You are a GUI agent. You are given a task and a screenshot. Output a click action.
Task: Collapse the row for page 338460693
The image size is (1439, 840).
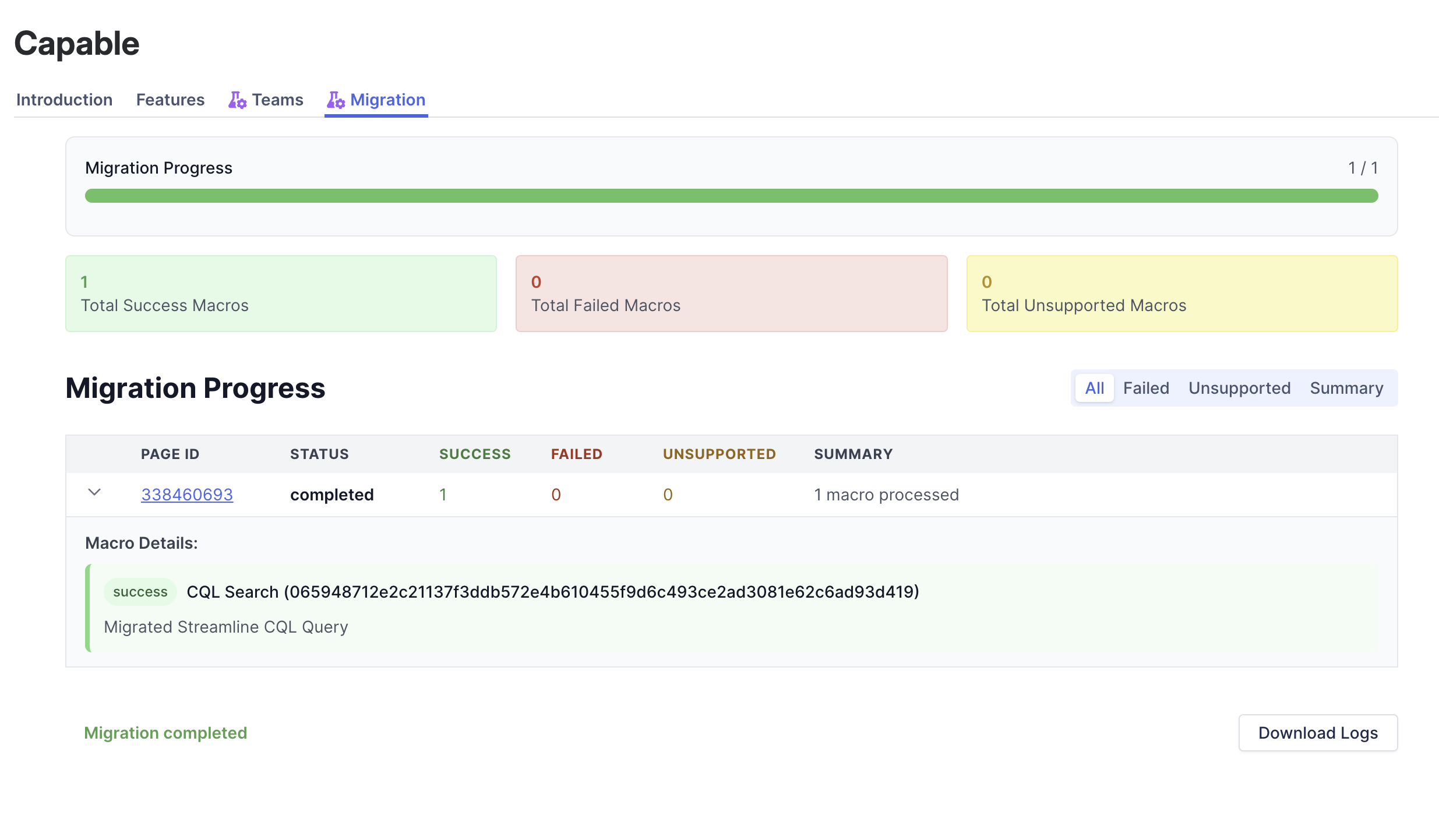95,493
